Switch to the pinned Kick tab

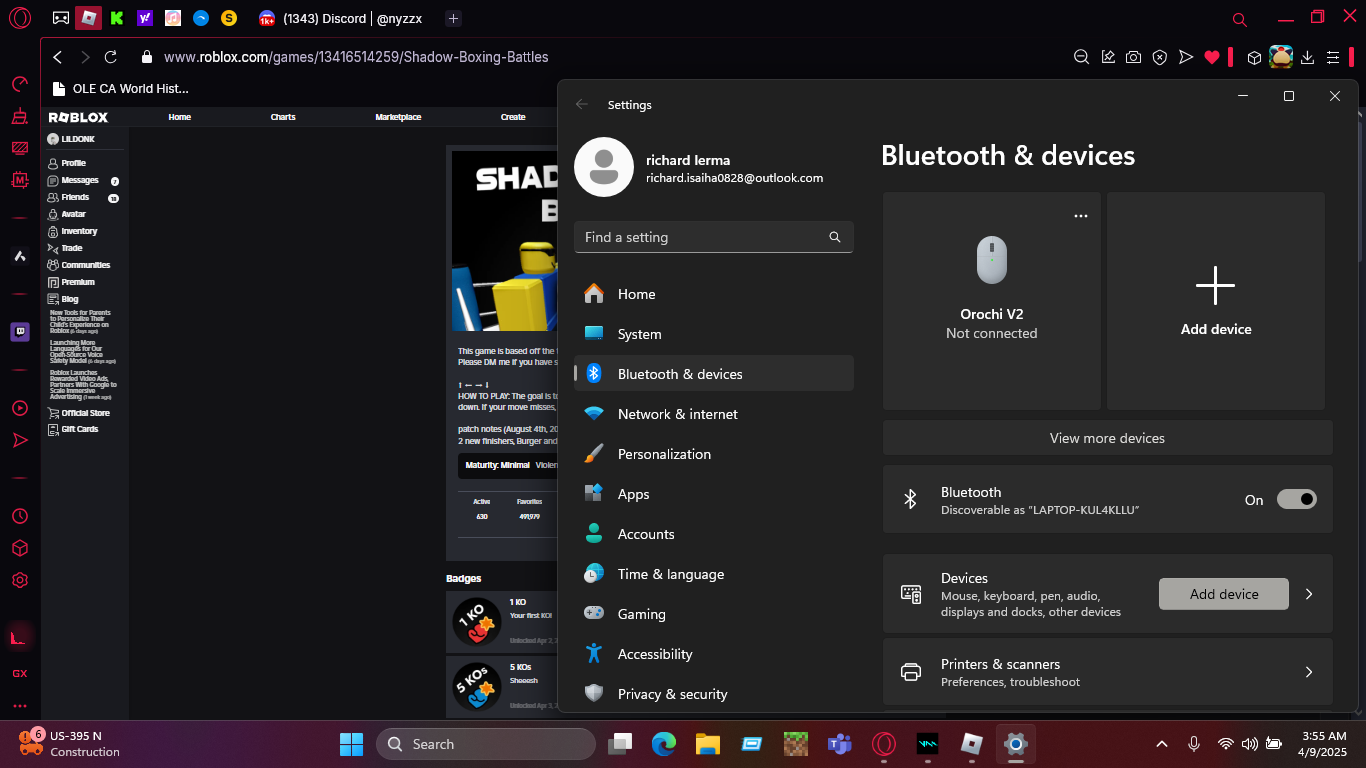click(117, 18)
